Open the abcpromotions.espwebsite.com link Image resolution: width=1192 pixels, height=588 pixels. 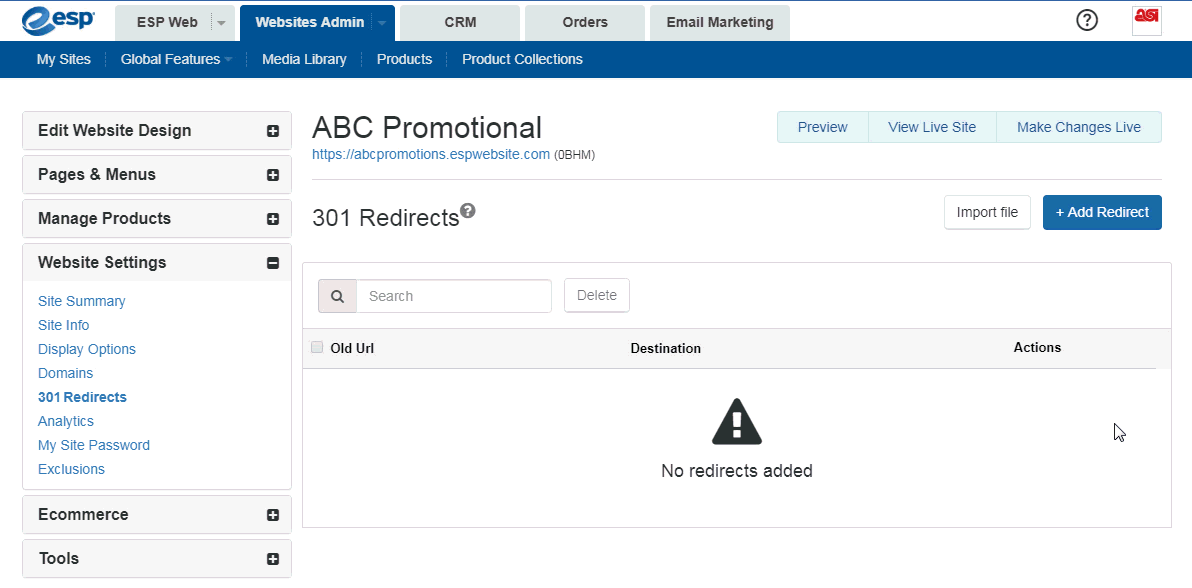[431, 154]
